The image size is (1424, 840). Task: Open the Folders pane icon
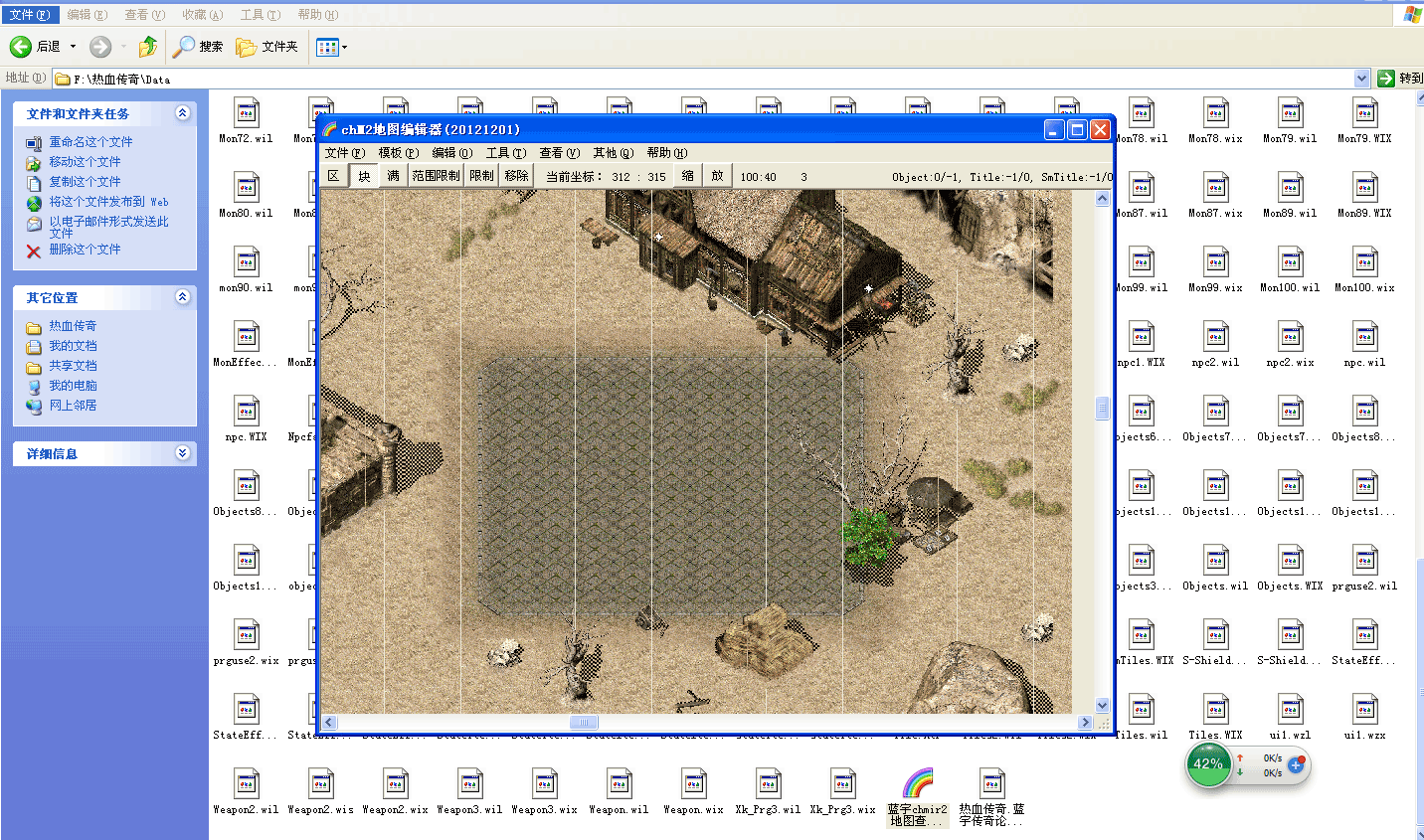point(247,47)
